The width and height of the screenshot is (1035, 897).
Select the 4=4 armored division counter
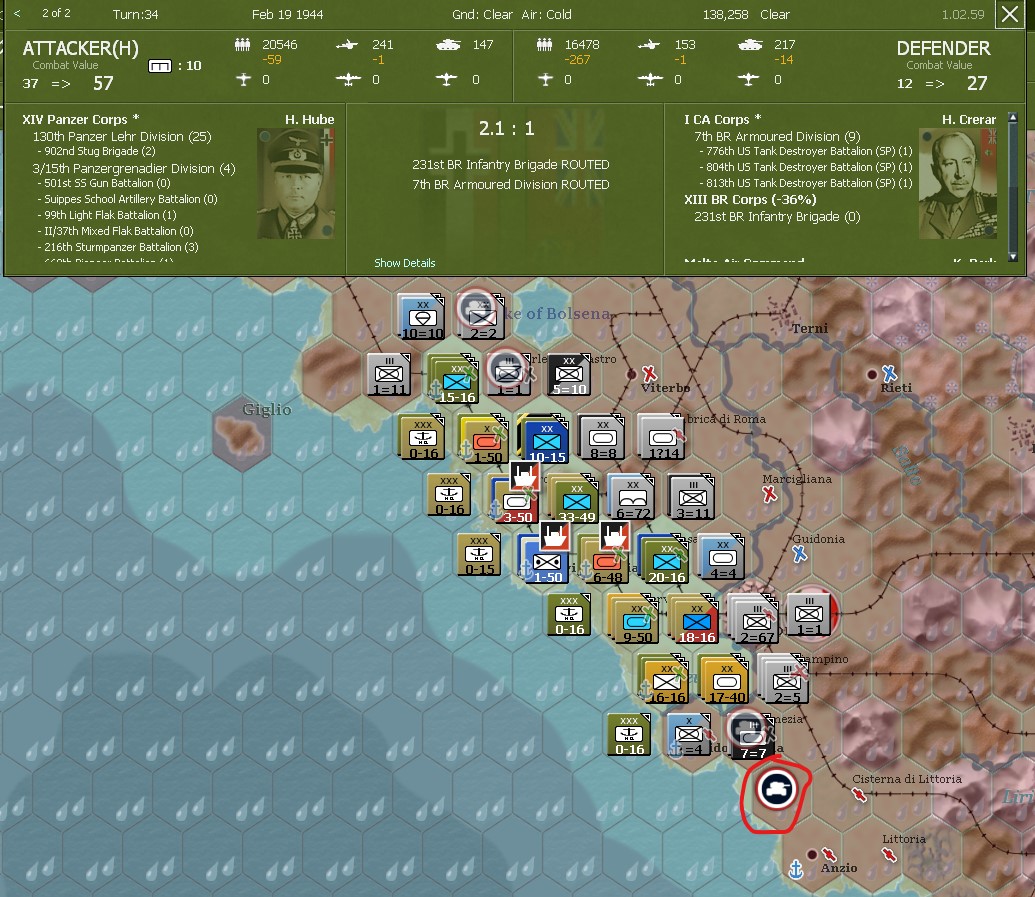tap(721, 558)
